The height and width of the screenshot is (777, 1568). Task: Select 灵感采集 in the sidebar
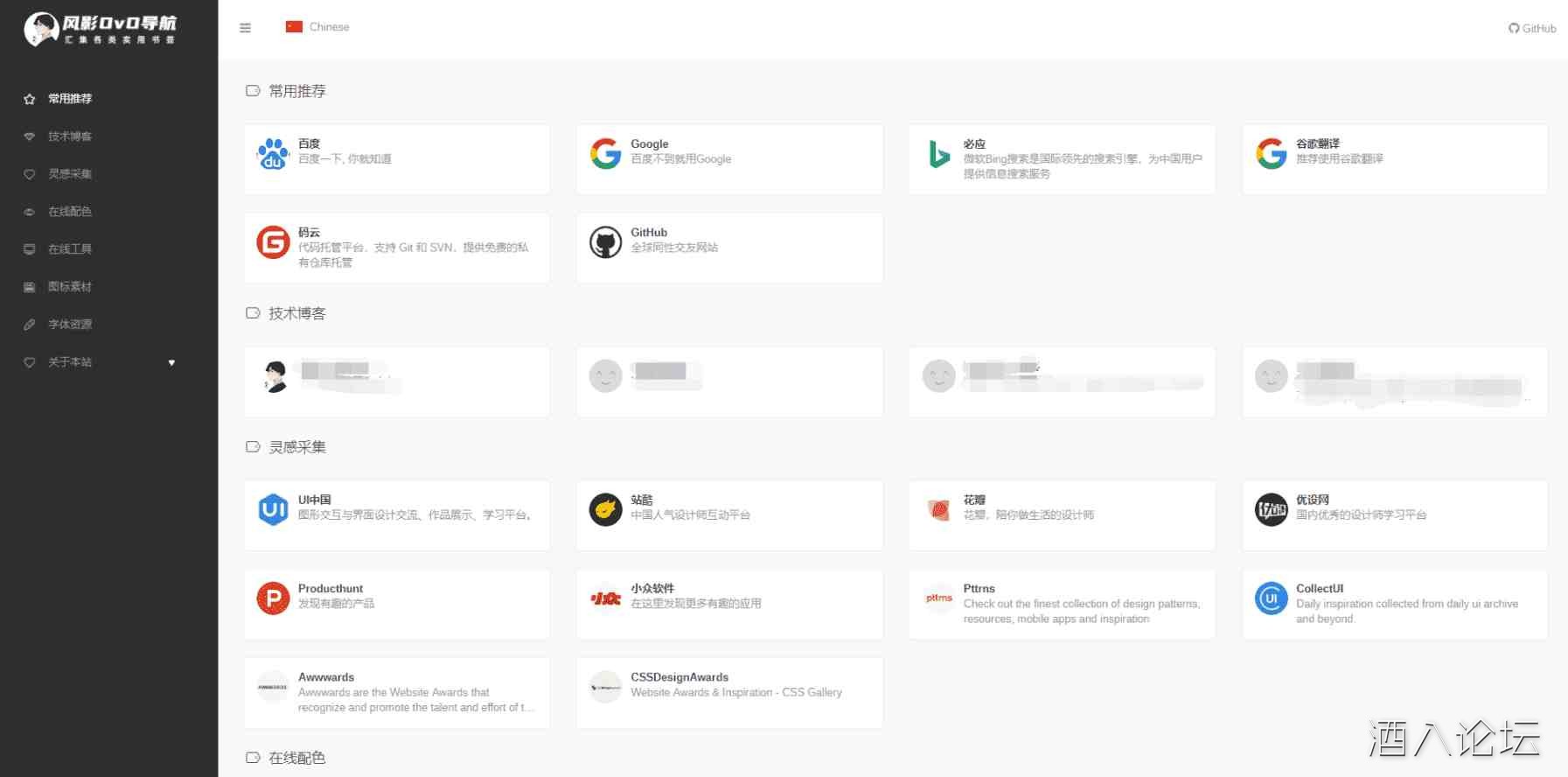point(70,174)
